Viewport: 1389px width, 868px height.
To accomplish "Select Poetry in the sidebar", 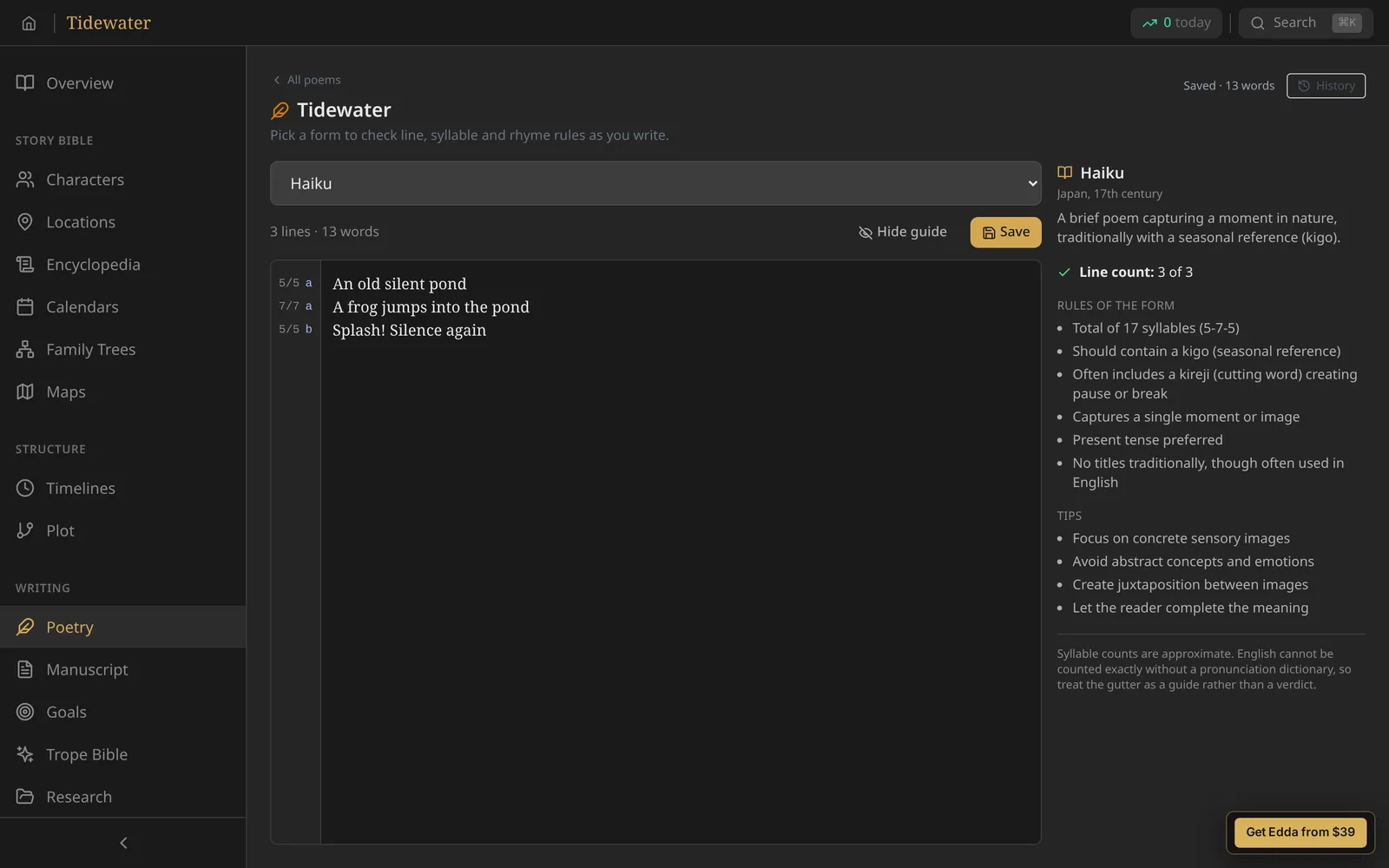I will point(122,627).
